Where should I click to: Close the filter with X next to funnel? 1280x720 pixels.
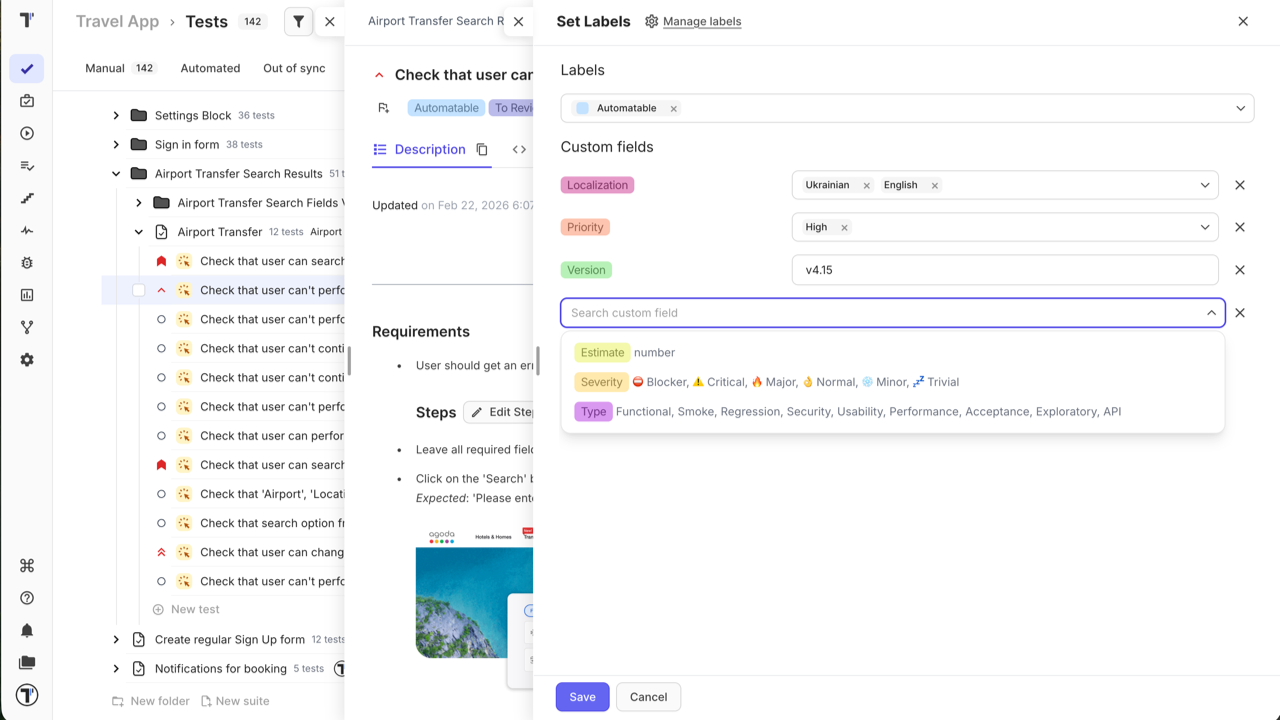coord(330,21)
